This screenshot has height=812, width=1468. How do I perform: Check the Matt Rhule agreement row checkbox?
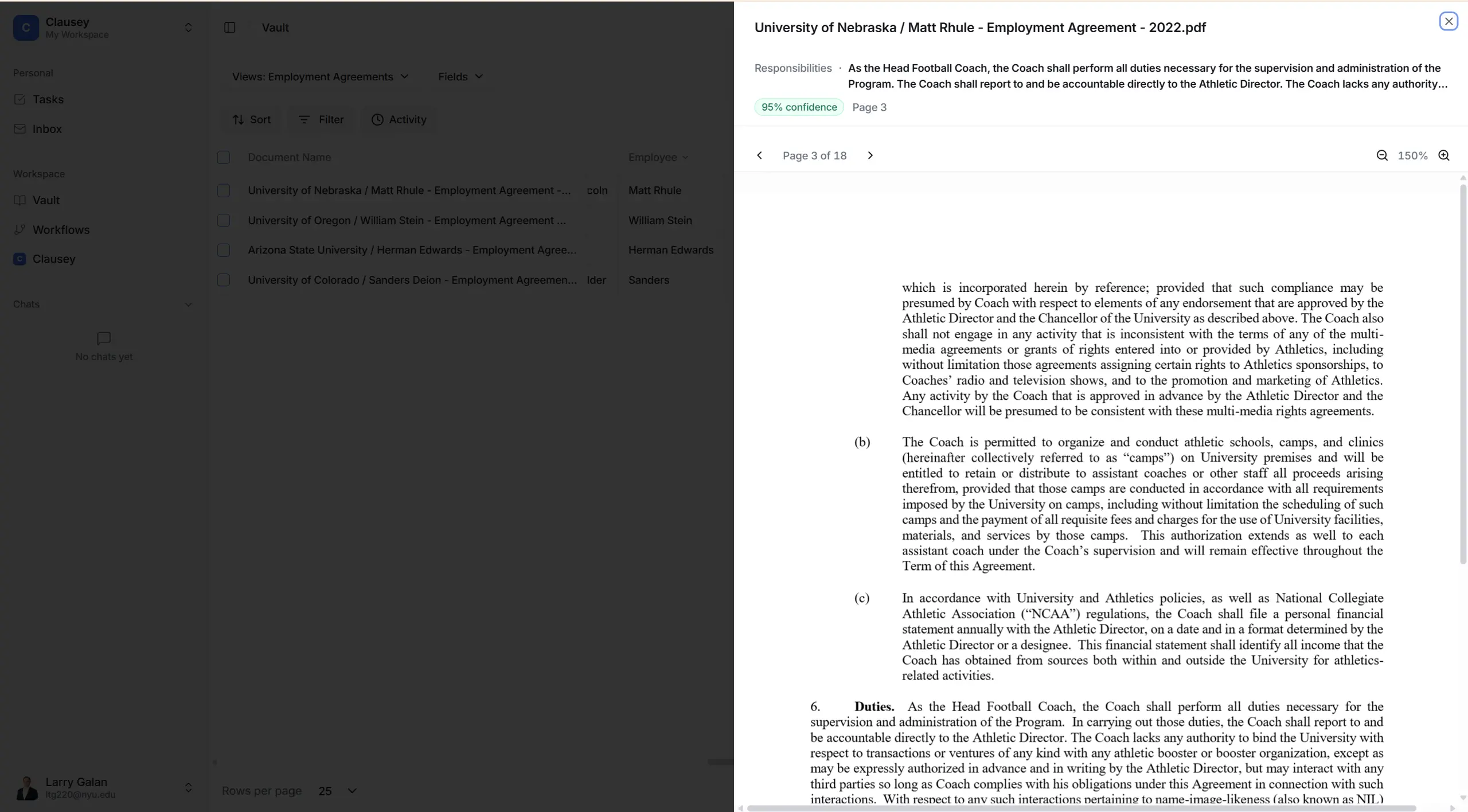point(224,190)
